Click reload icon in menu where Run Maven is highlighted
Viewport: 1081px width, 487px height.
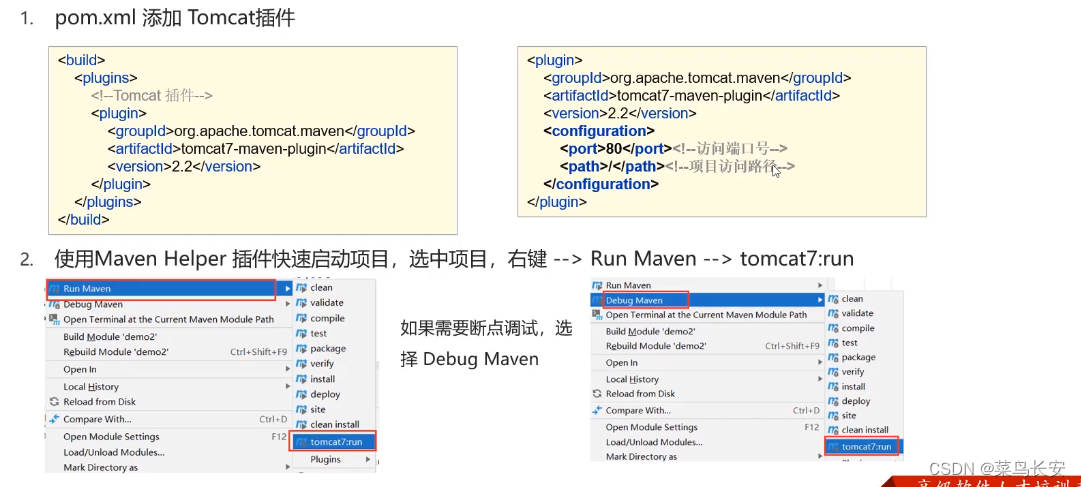[x=54, y=401]
